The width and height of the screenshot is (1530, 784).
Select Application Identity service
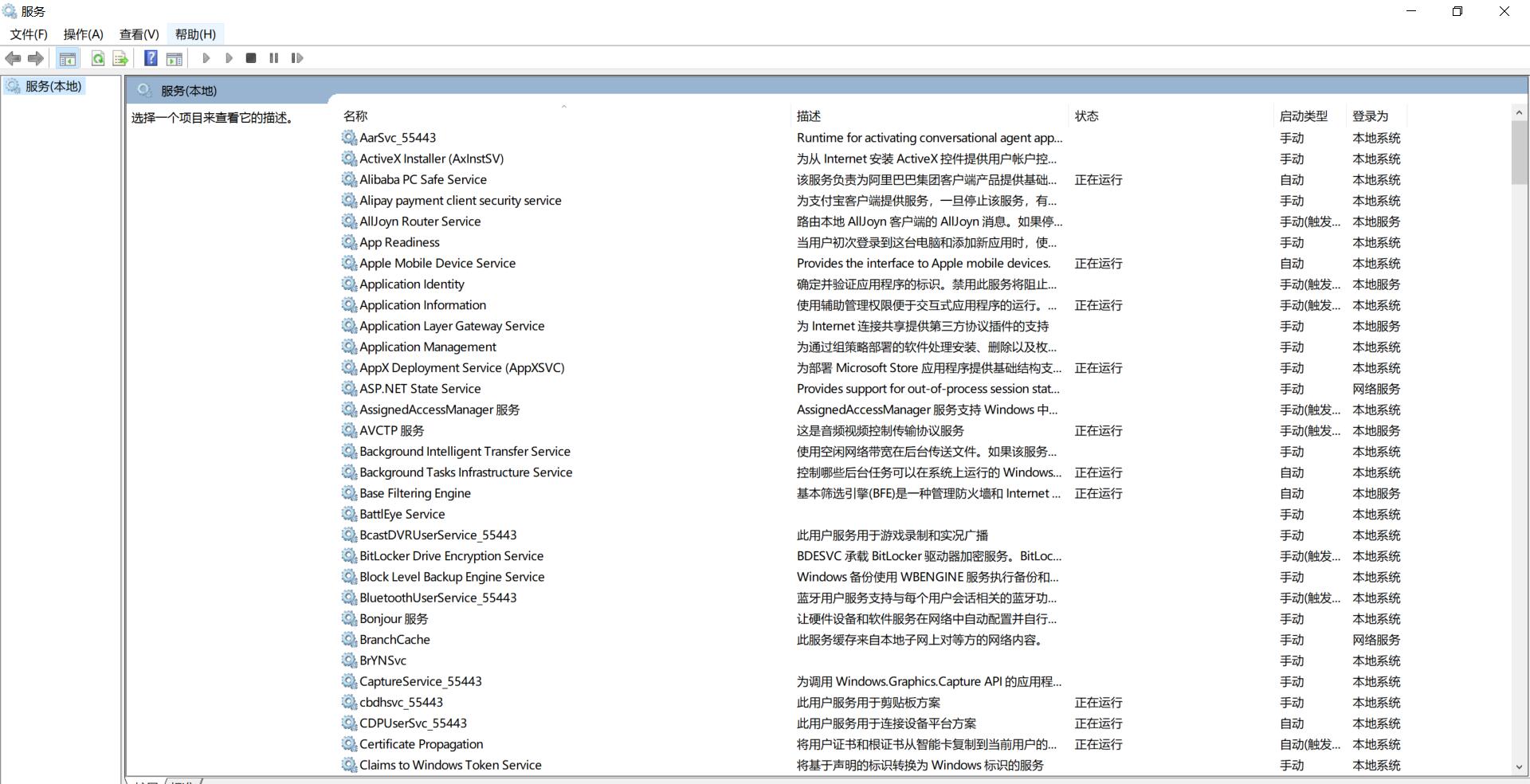click(411, 284)
